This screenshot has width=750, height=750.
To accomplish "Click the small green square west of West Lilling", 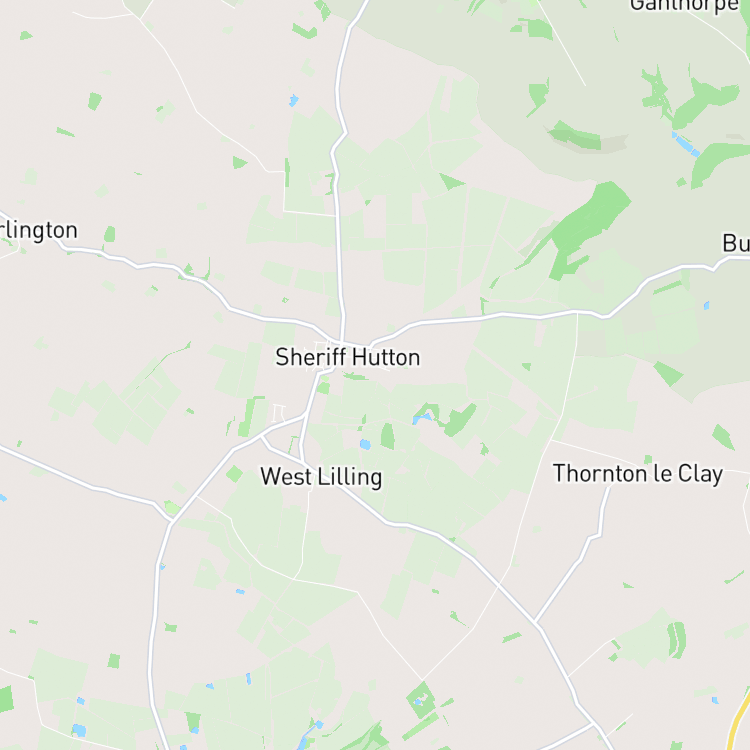I will point(234,474).
